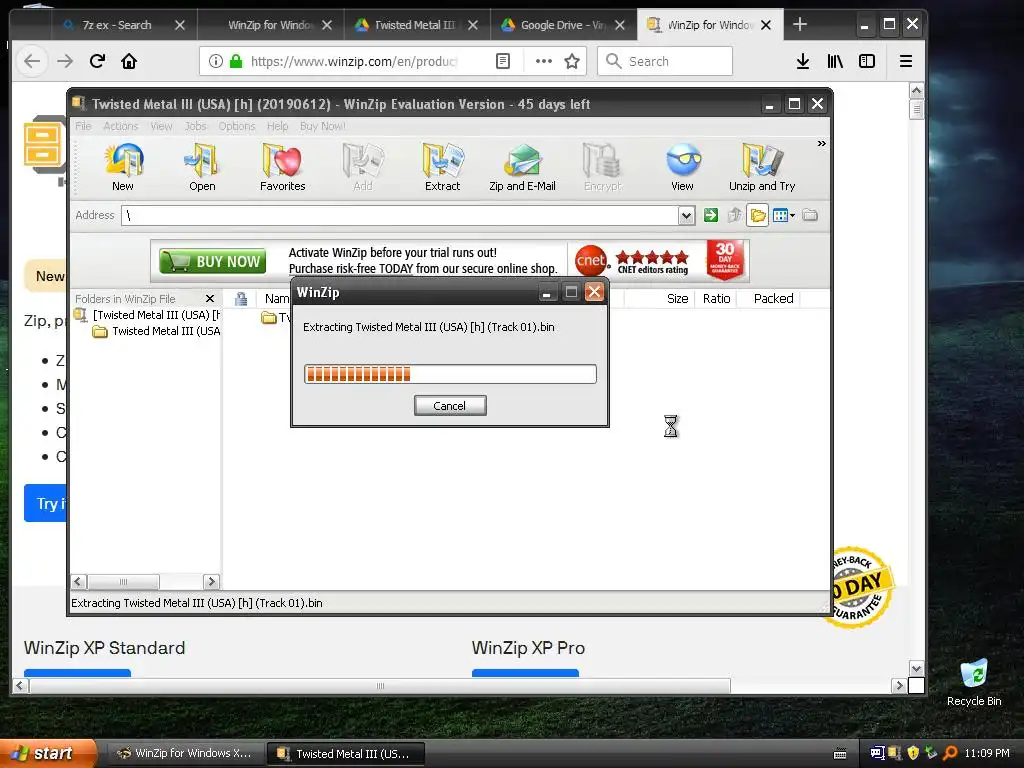Expand the toolbar overflow chevron
This screenshot has width=1024, height=768.
pos(821,143)
